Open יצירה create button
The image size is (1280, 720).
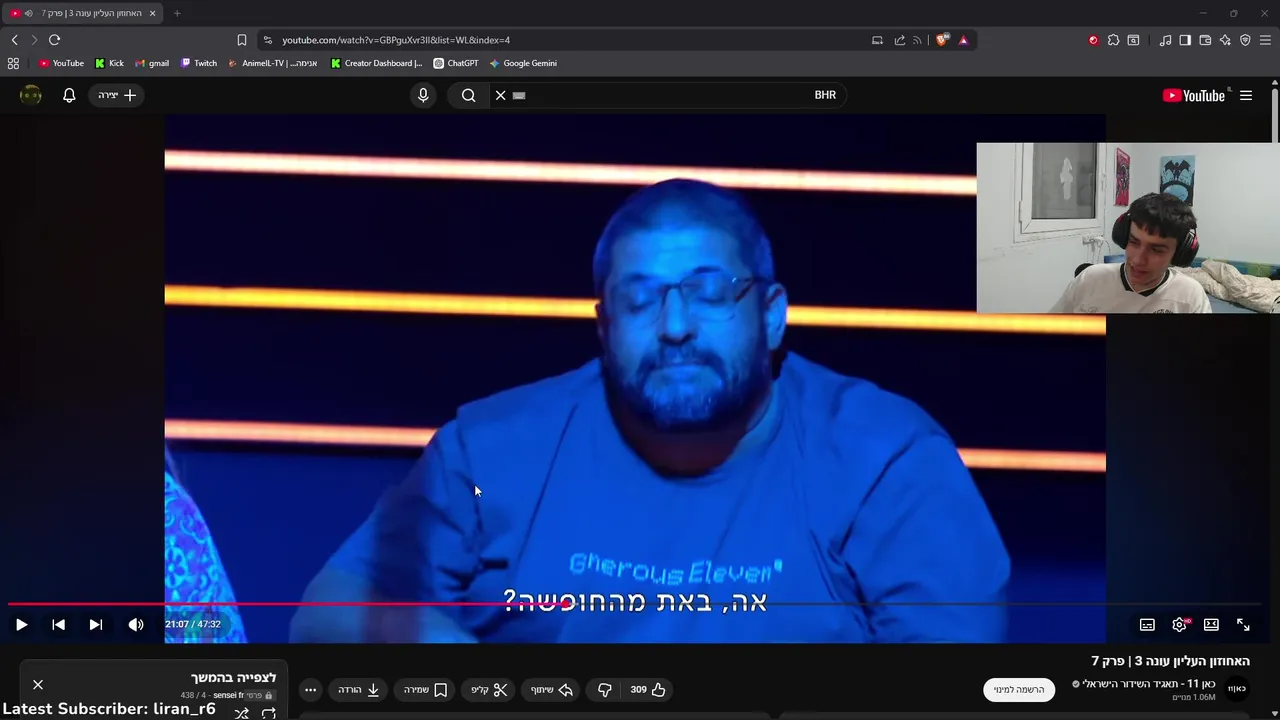click(117, 95)
